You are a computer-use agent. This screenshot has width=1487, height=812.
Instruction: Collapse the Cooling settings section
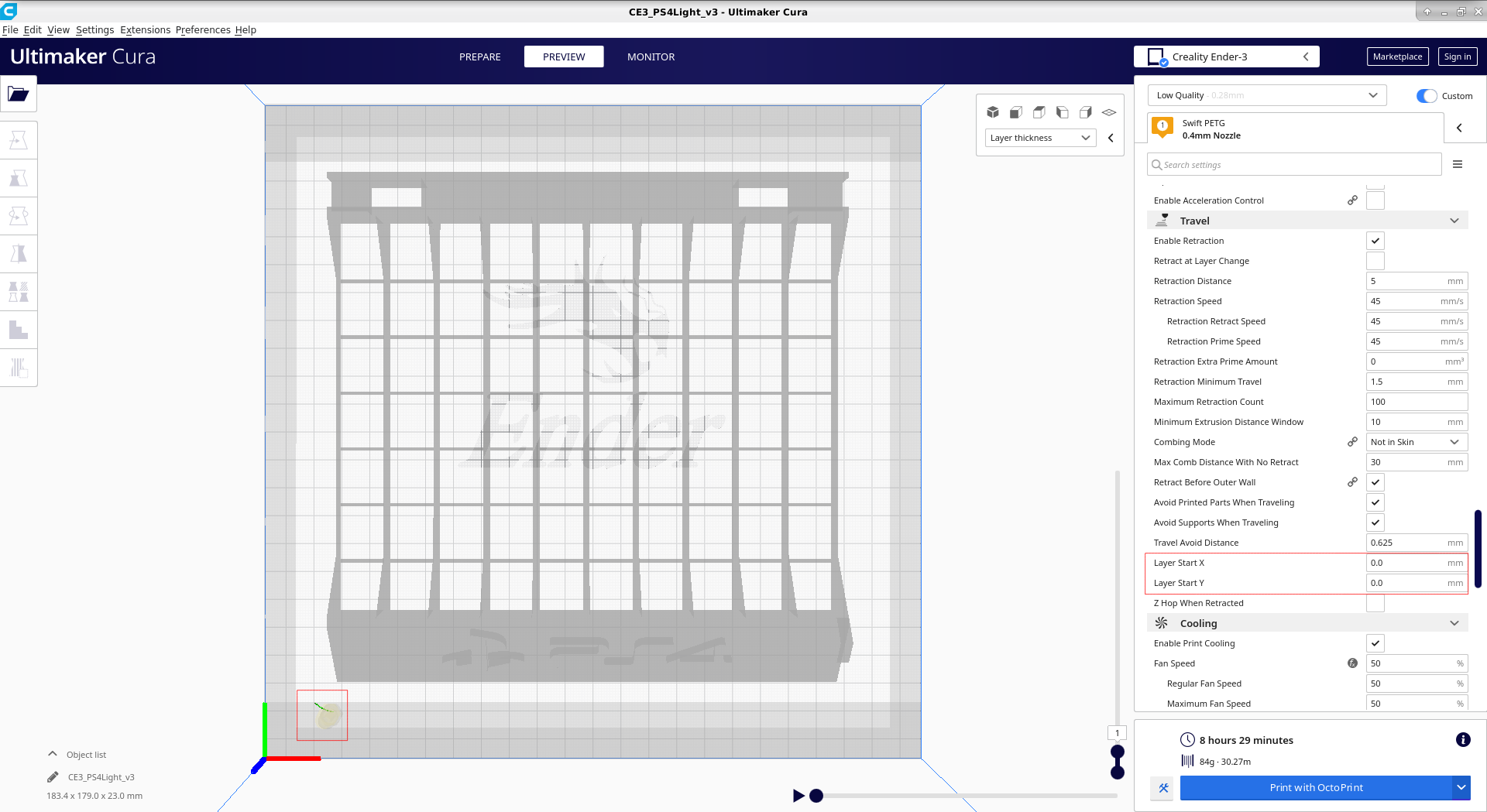(1307, 623)
